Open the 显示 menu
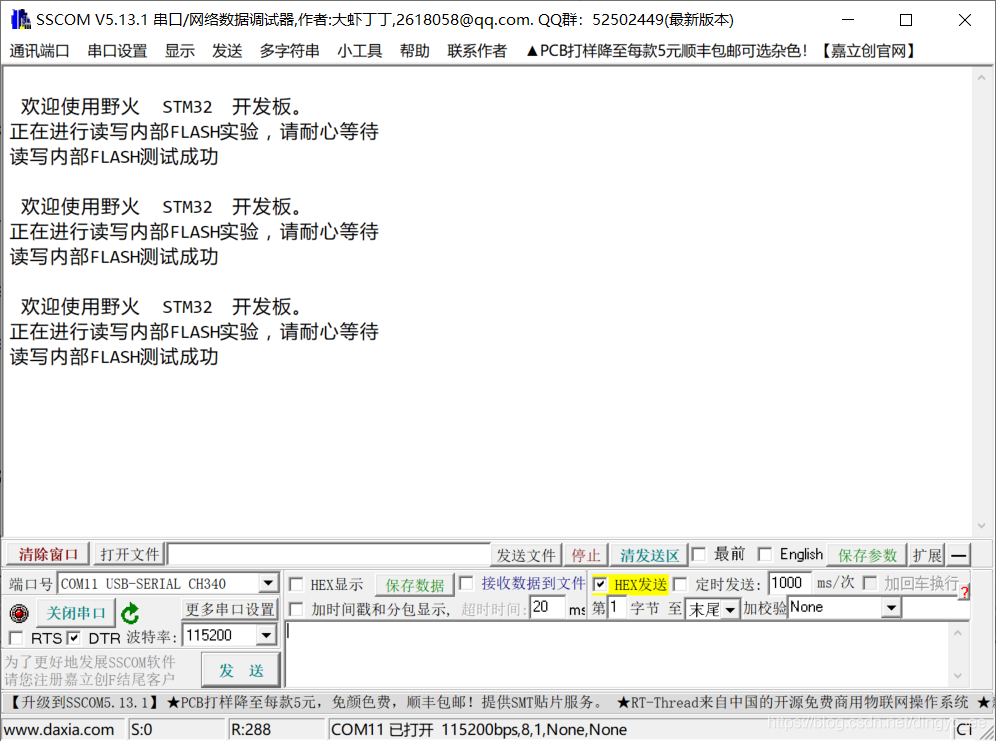 tap(180, 51)
